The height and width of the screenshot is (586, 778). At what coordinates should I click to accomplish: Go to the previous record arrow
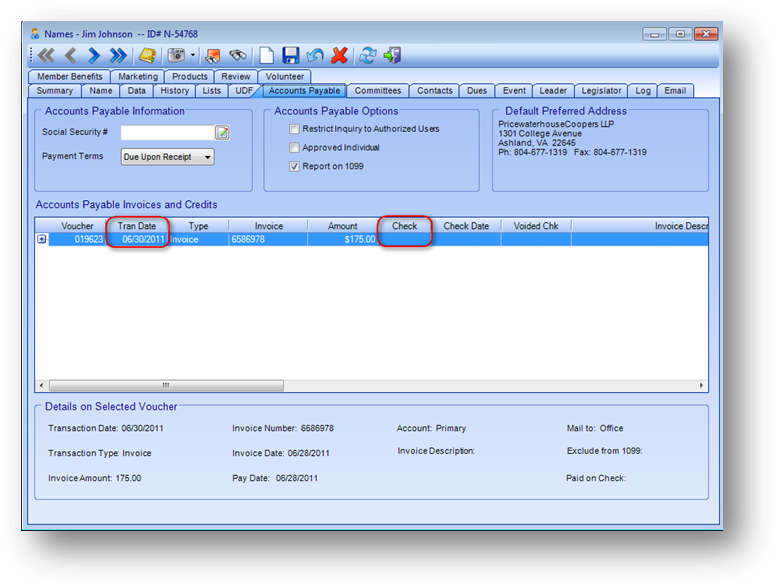(x=70, y=55)
